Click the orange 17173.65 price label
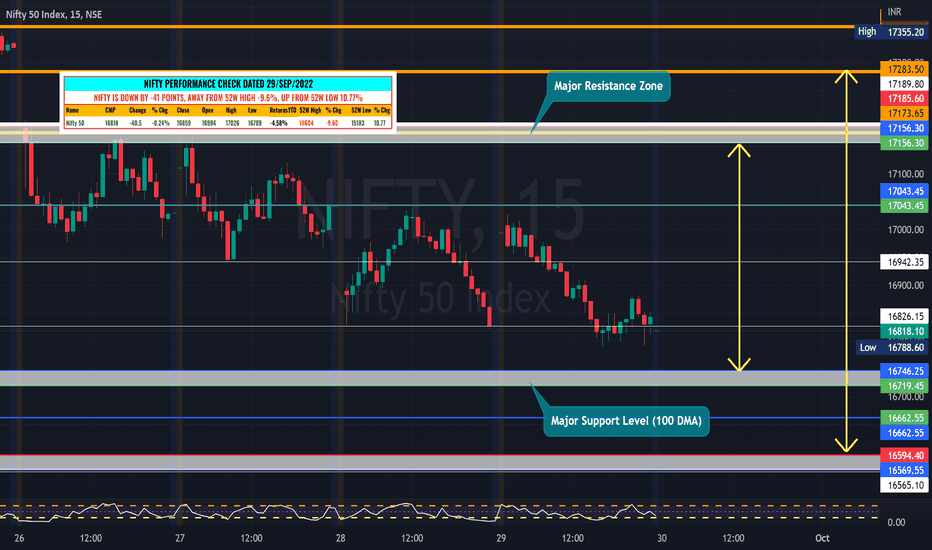Image resolution: width=932 pixels, height=550 pixels. pyautogui.click(x=904, y=113)
